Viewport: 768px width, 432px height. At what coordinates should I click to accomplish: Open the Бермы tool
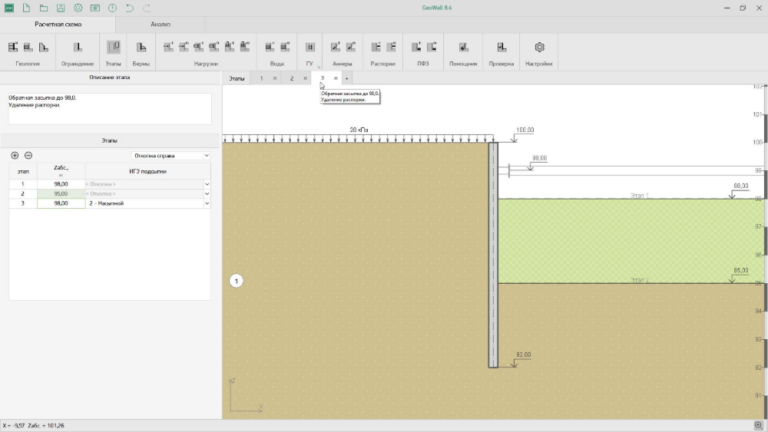tap(141, 47)
